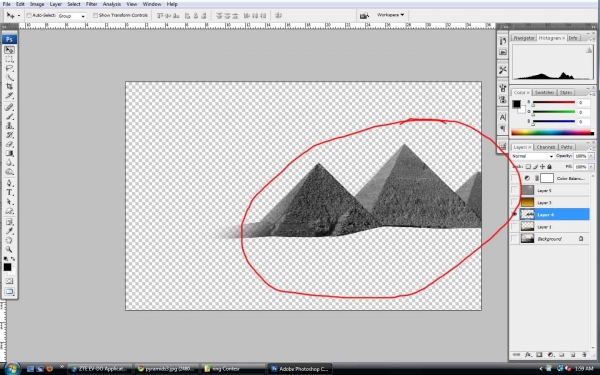Open the Image menu
Screen dimensions: 600x375
(37, 4)
